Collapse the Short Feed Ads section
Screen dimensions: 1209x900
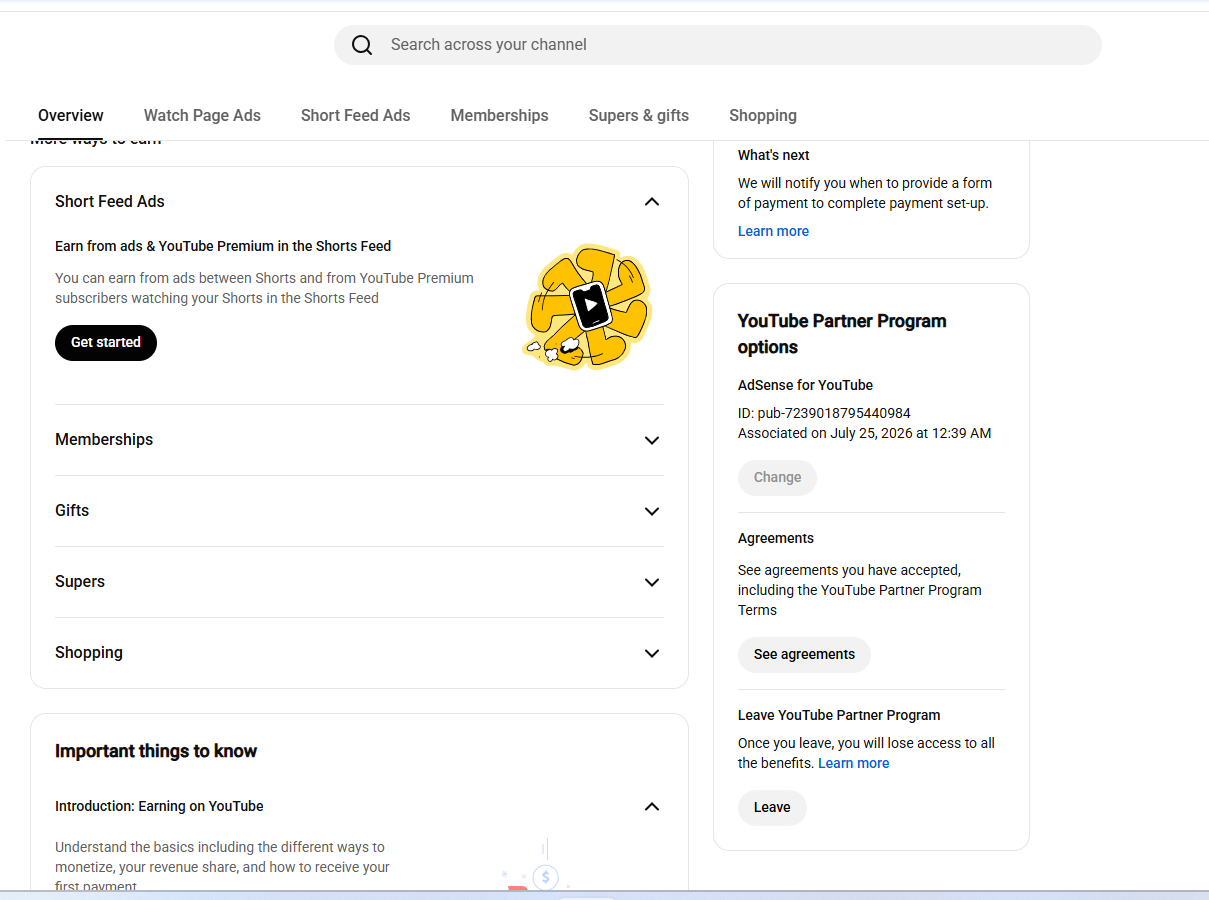(x=652, y=202)
